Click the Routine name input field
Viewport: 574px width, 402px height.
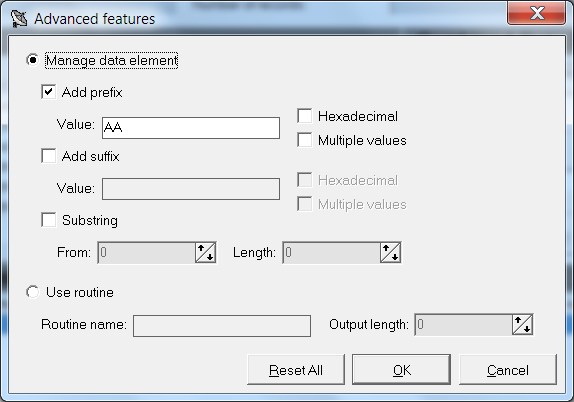pos(222,326)
